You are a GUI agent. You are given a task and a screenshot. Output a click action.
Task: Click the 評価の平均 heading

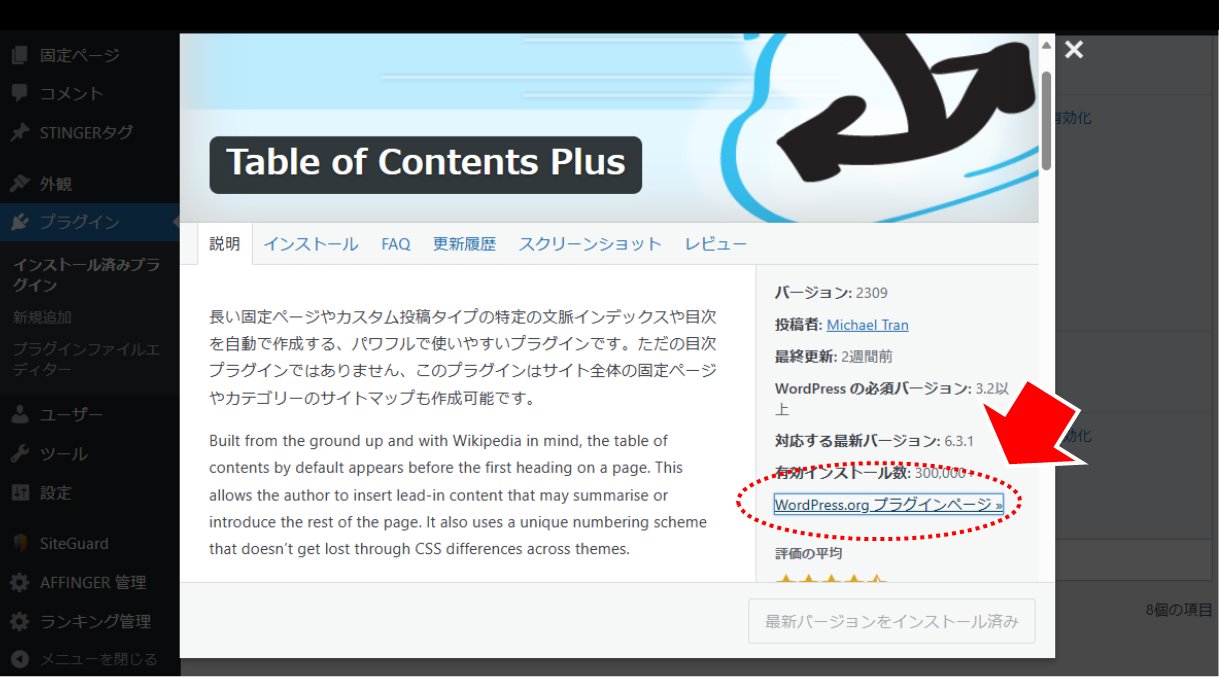tap(808, 553)
